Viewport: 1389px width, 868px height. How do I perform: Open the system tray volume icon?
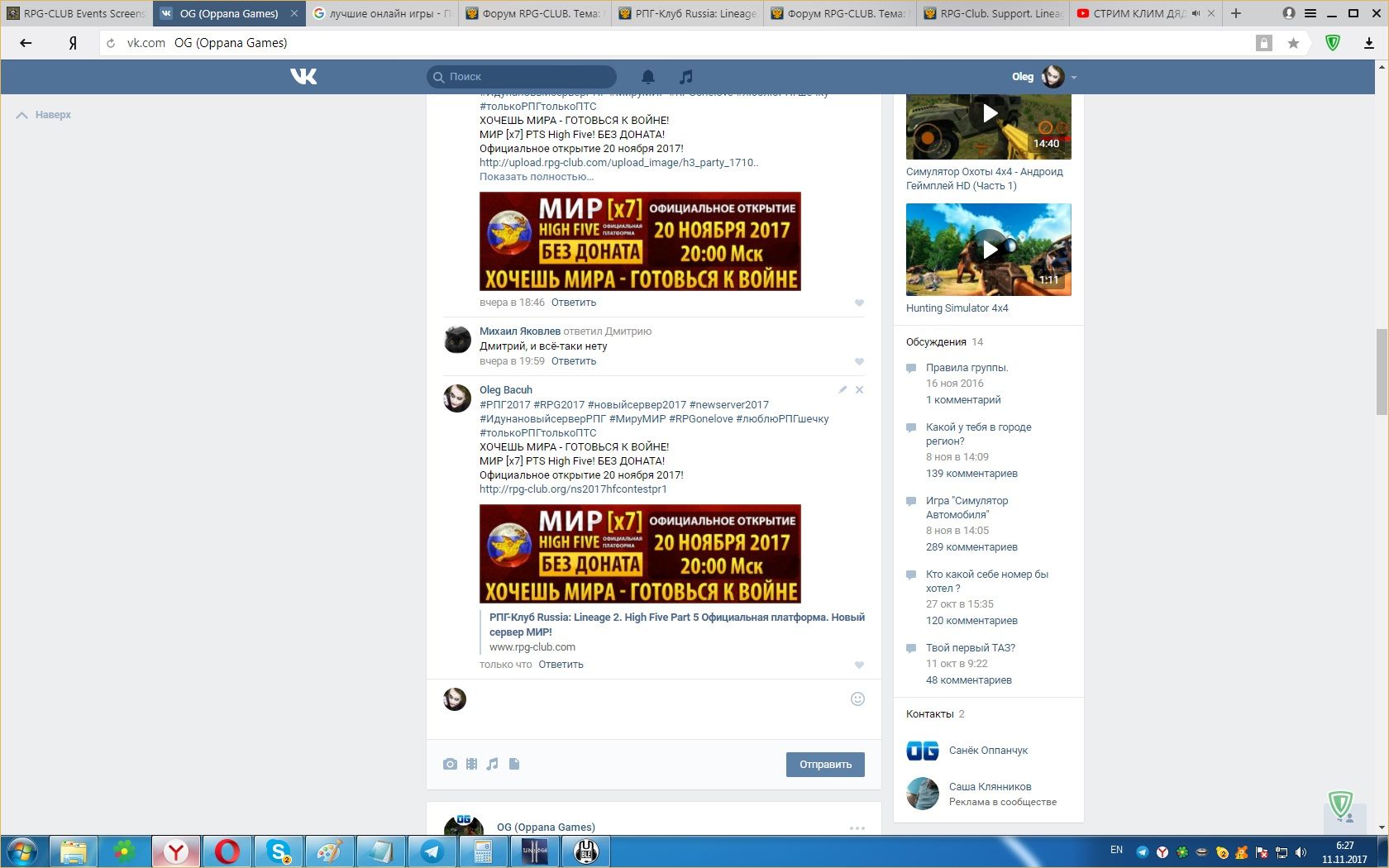[1301, 852]
